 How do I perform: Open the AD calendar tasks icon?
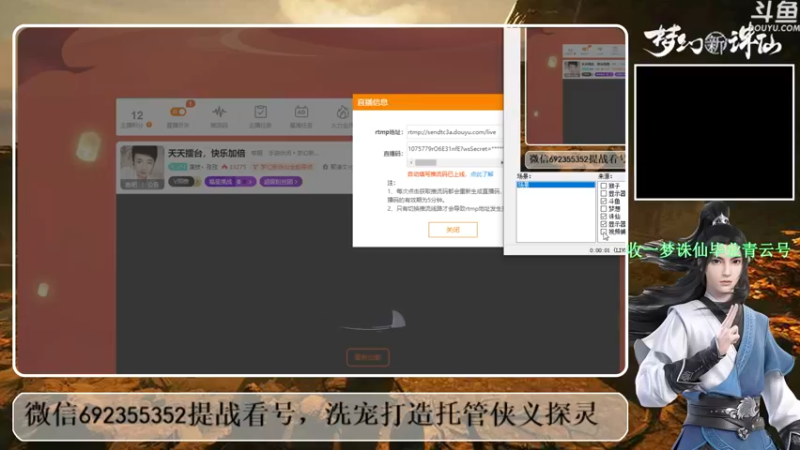click(301, 112)
